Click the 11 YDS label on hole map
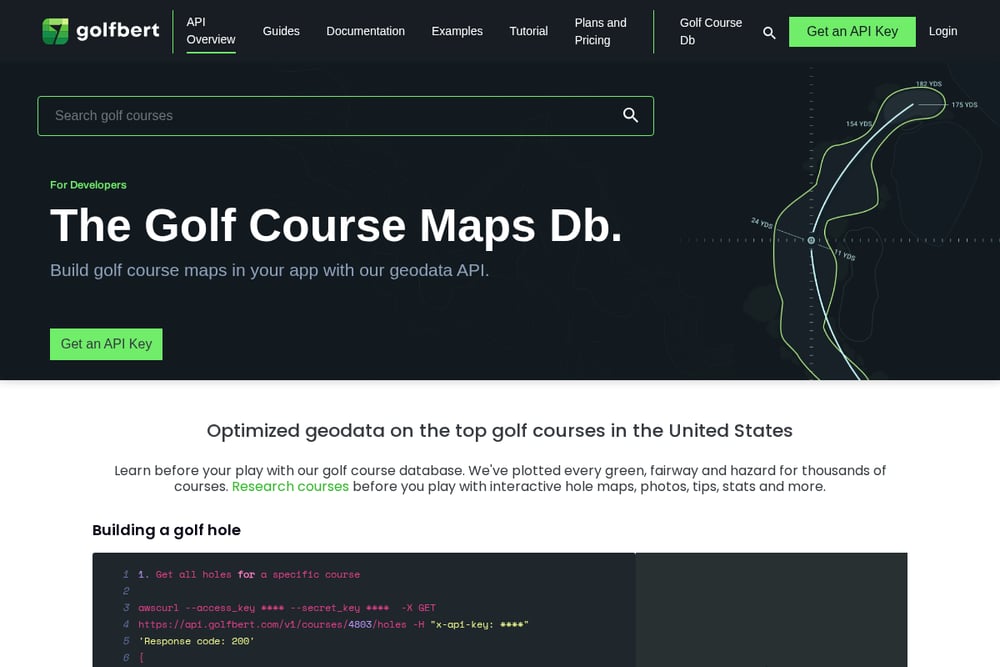 click(844, 255)
